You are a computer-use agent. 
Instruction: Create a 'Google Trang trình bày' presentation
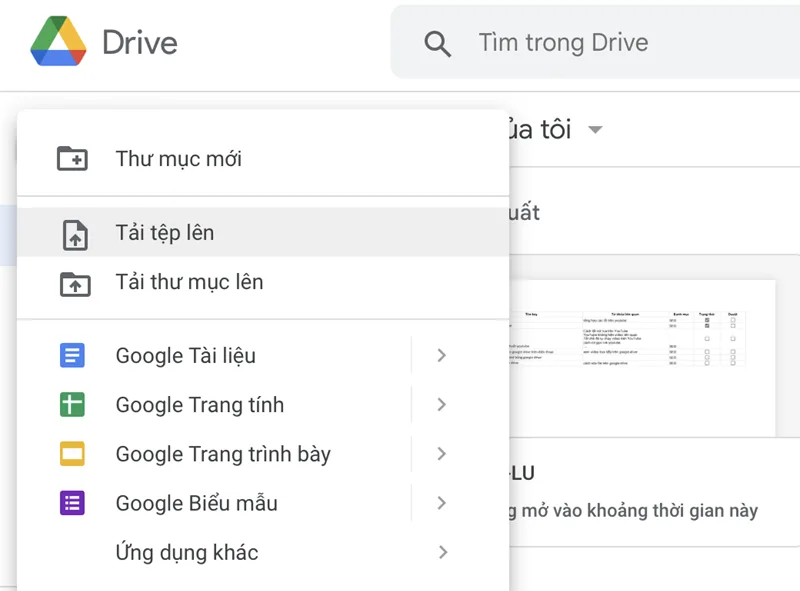pyautogui.click(x=214, y=454)
